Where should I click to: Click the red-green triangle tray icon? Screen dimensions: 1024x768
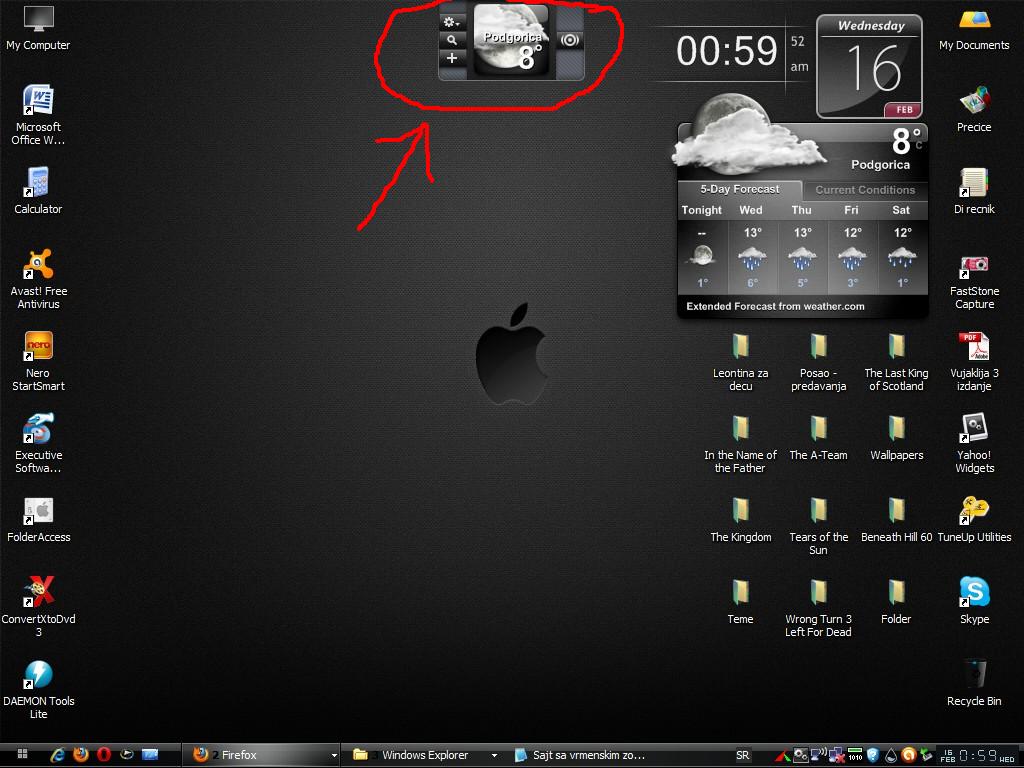pos(782,756)
